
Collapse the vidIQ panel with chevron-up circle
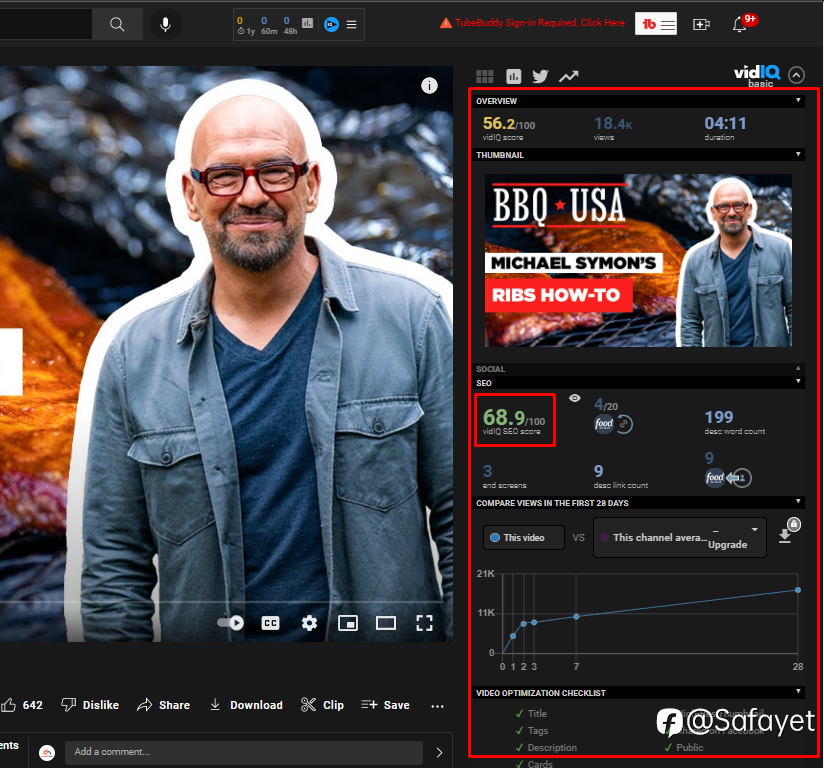pyautogui.click(x=796, y=75)
